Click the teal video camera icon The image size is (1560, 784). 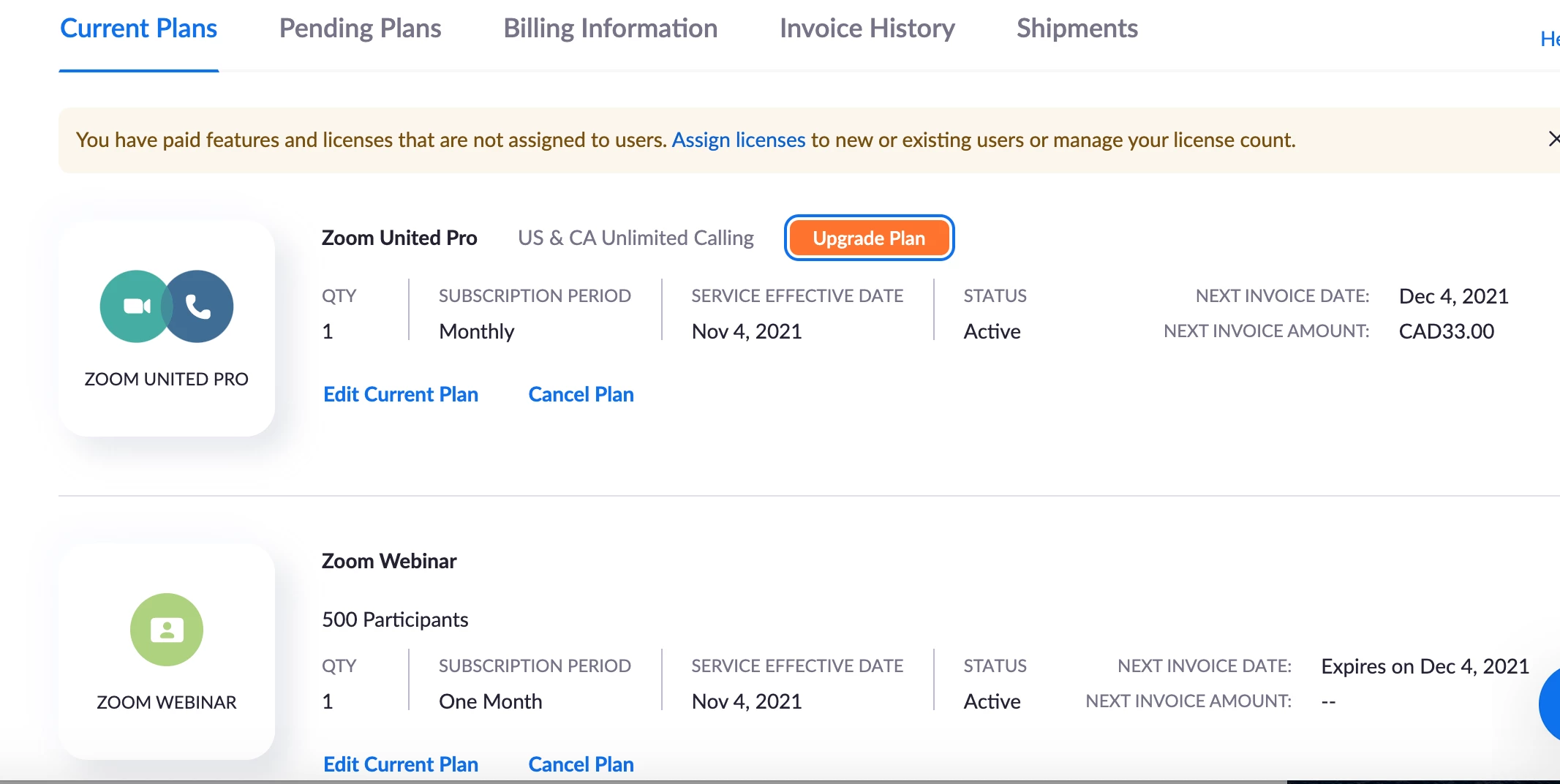pyautogui.click(x=135, y=306)
